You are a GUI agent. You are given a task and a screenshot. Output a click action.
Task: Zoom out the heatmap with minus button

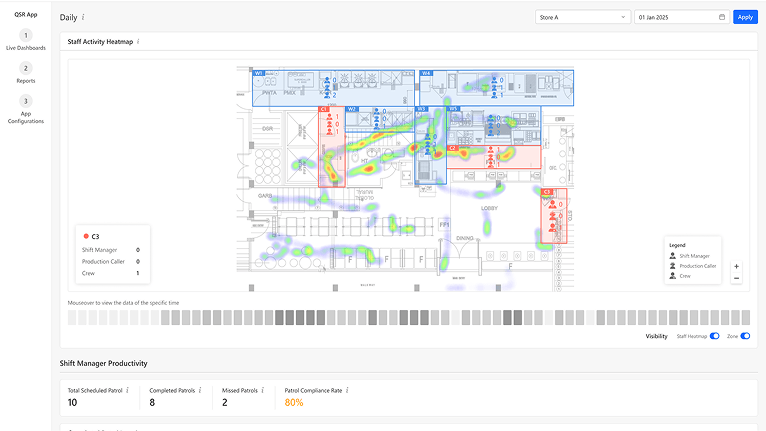coord(736,279)
